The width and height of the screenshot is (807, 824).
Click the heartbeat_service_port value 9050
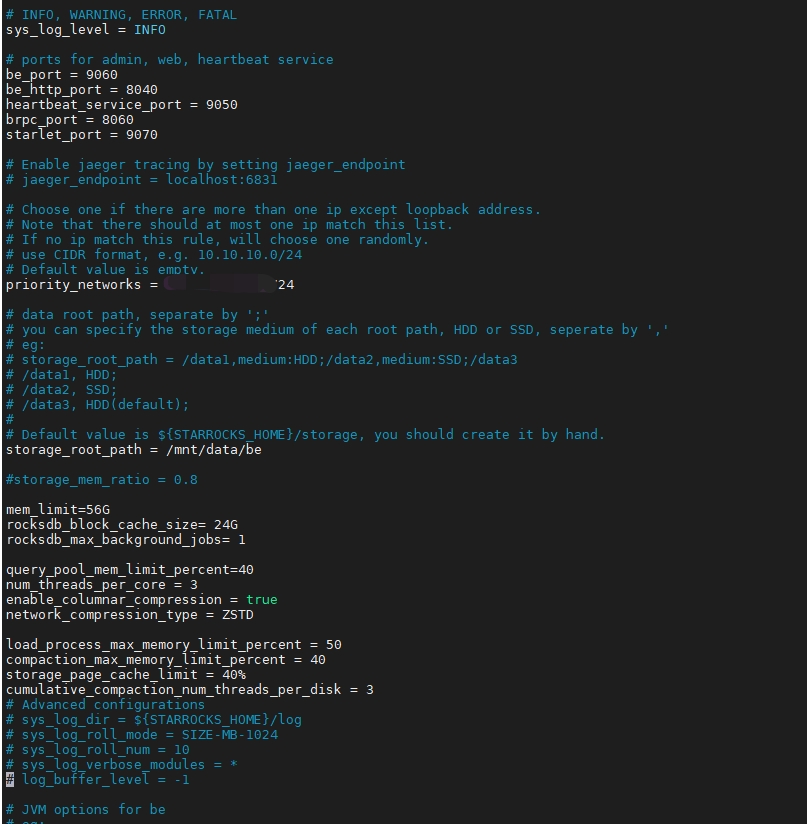pos(222,105)
